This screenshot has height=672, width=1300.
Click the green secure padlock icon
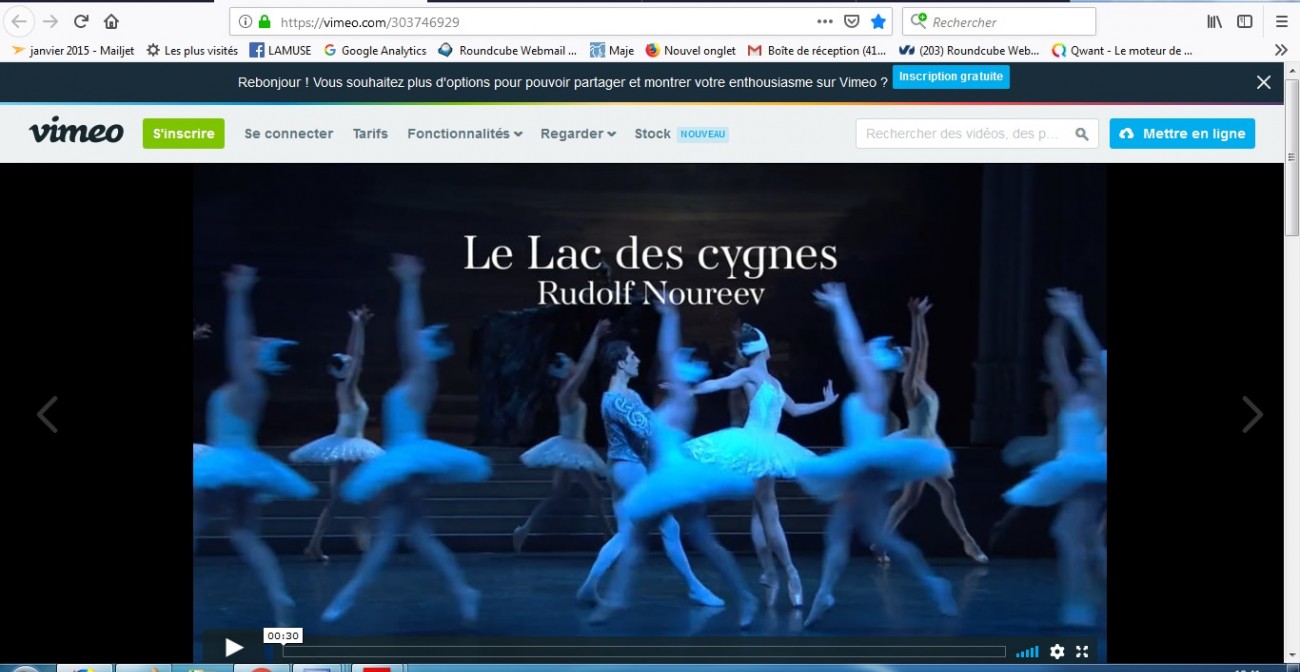(x=264, y=21)
